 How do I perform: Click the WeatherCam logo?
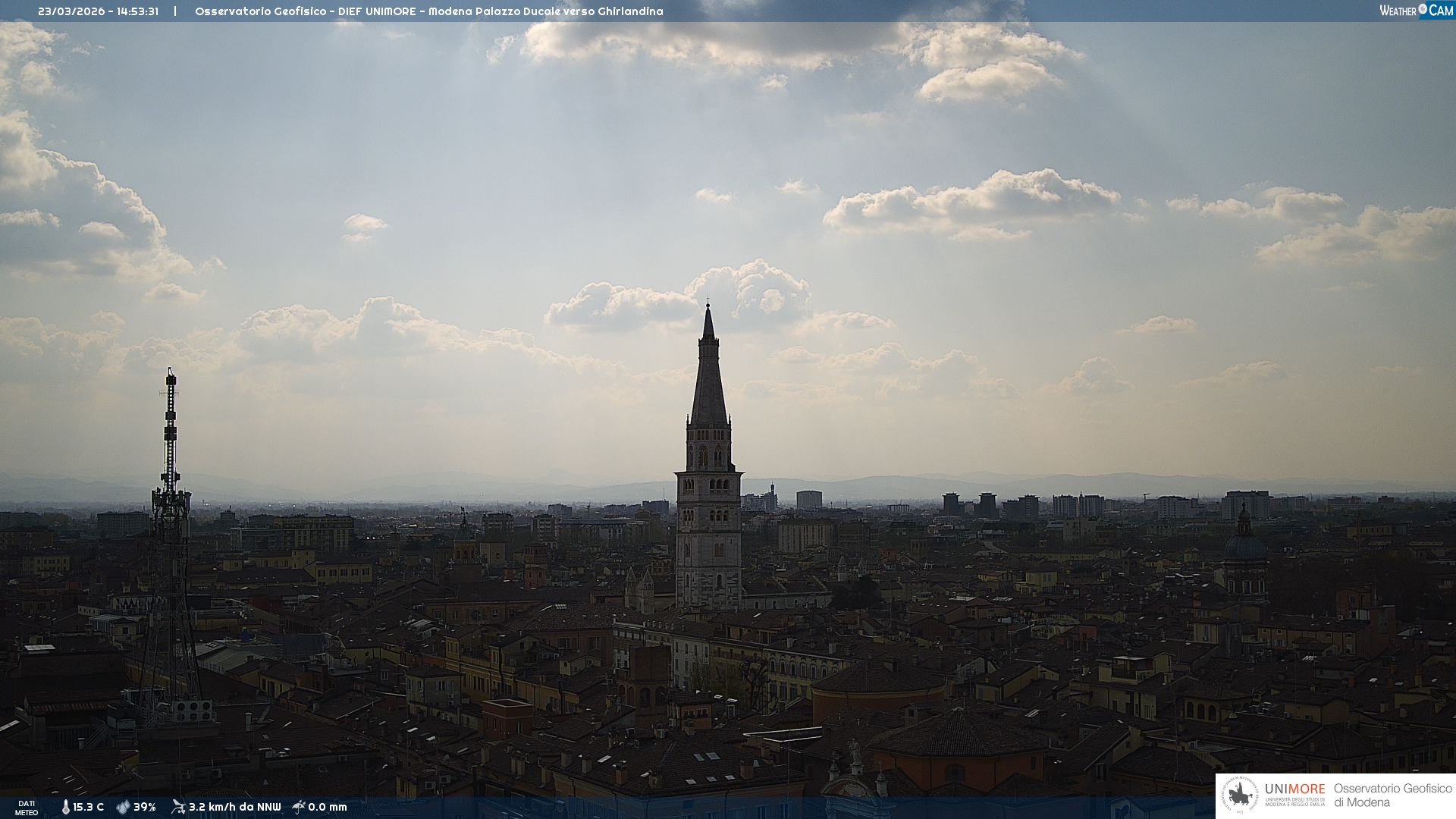pyautogui.click(x=1415, y=11)
